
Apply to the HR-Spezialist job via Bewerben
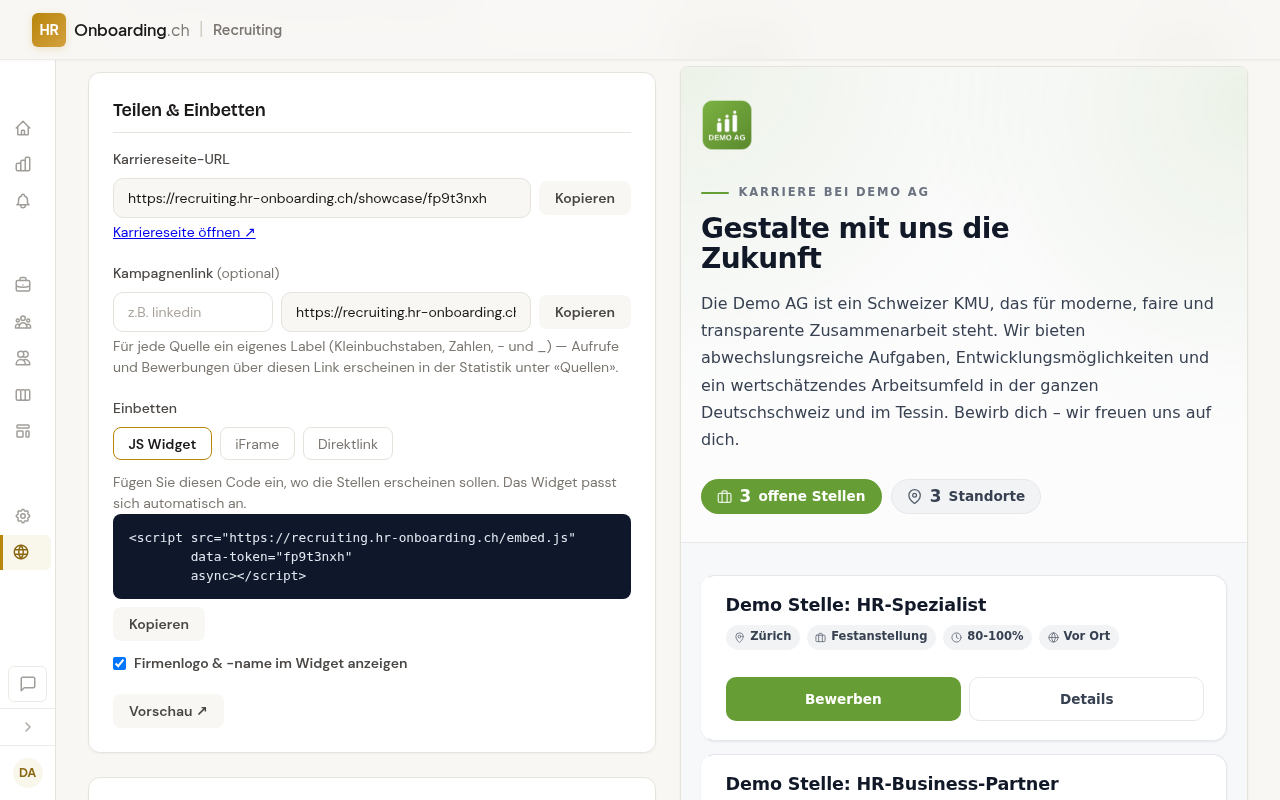click(x=843, y=699)
